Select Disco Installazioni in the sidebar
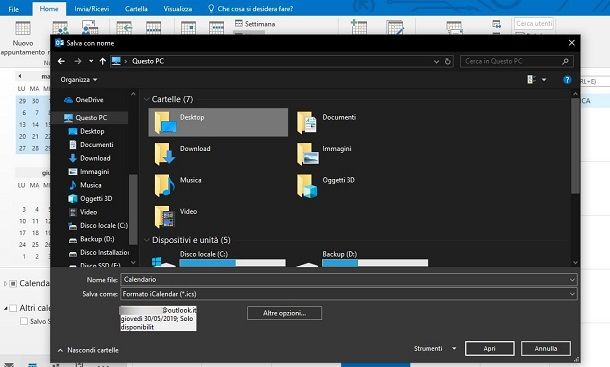 click(x=99, y=253)
